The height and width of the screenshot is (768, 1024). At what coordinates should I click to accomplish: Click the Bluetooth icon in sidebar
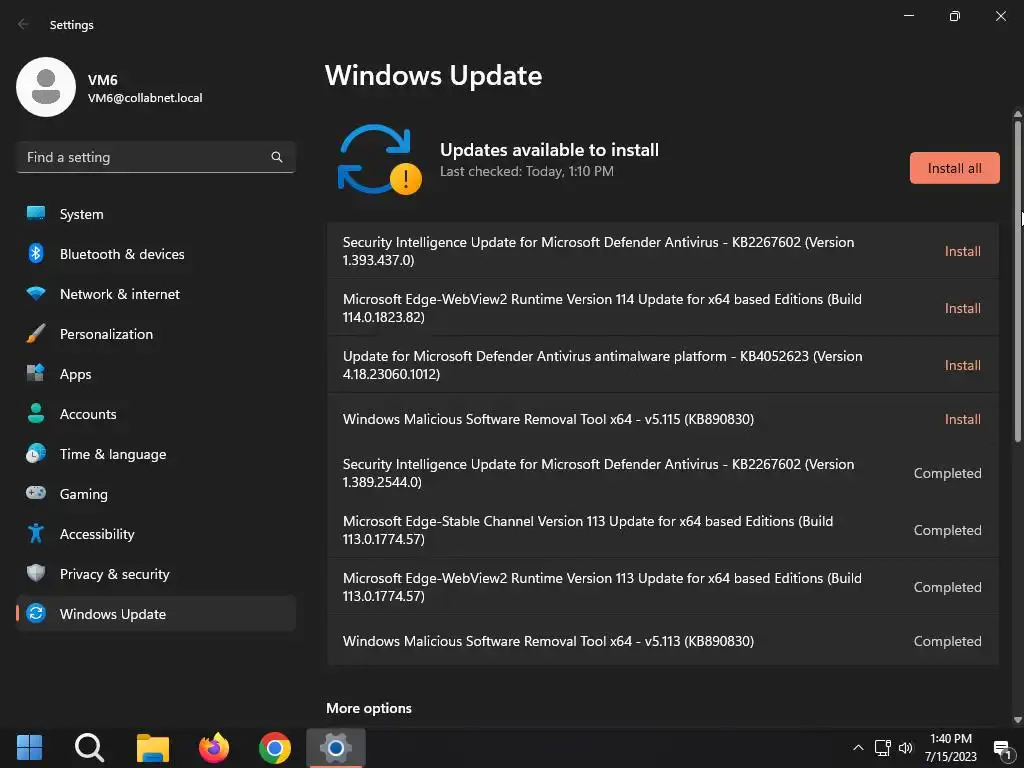coord(36,253)
